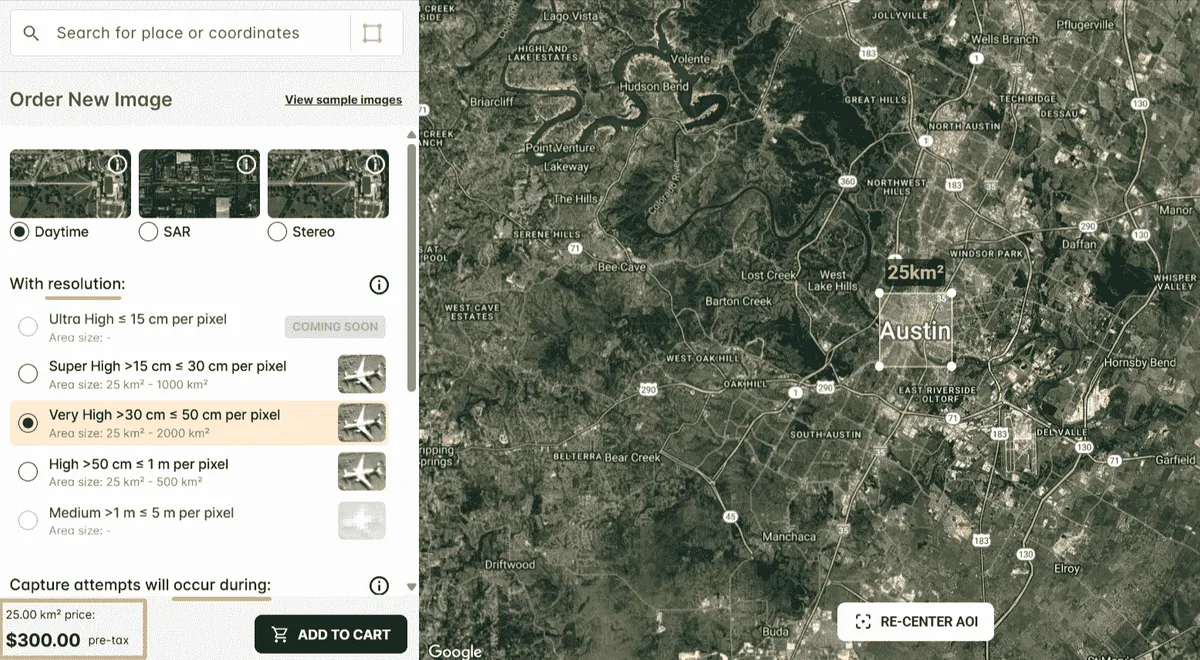This screenshot has height=660, width=1200.
Task: Preview Super High resolution airplane sample
Action: [x=362, y=374]
